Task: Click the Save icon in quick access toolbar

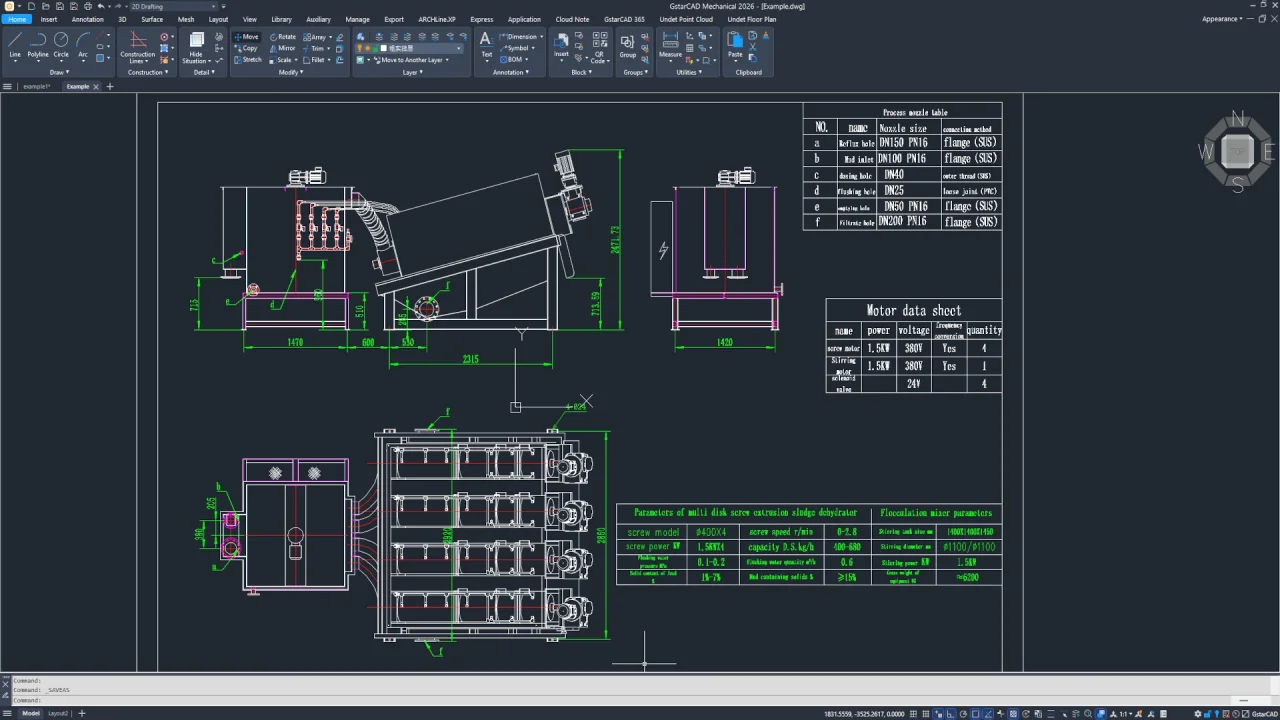Action: pyautogui.click(x=60, y=6)
